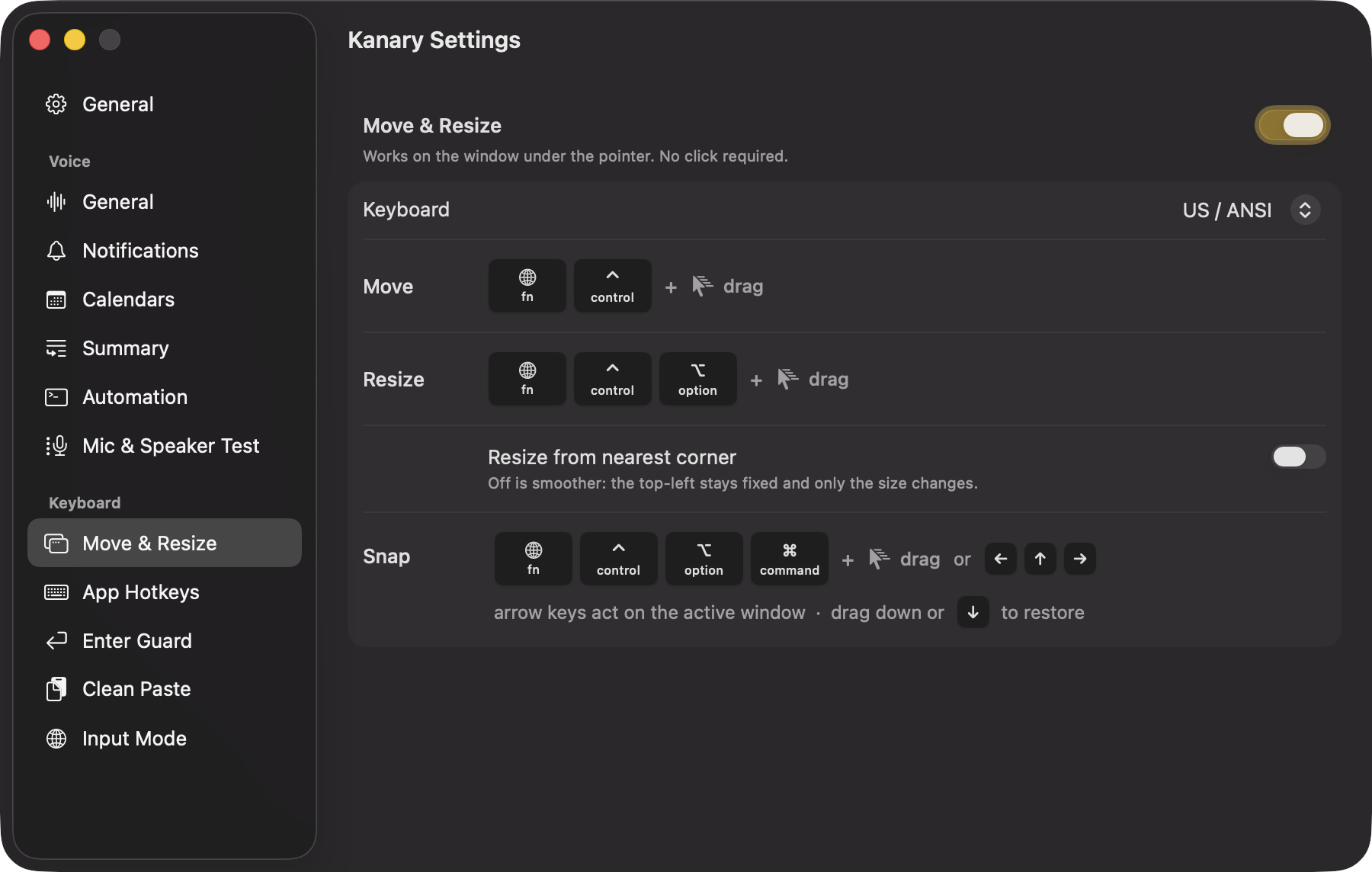Screen dimensions: 1372x872
Task: Click the up arrow snap key
Action: click(x=1040, y=559)
